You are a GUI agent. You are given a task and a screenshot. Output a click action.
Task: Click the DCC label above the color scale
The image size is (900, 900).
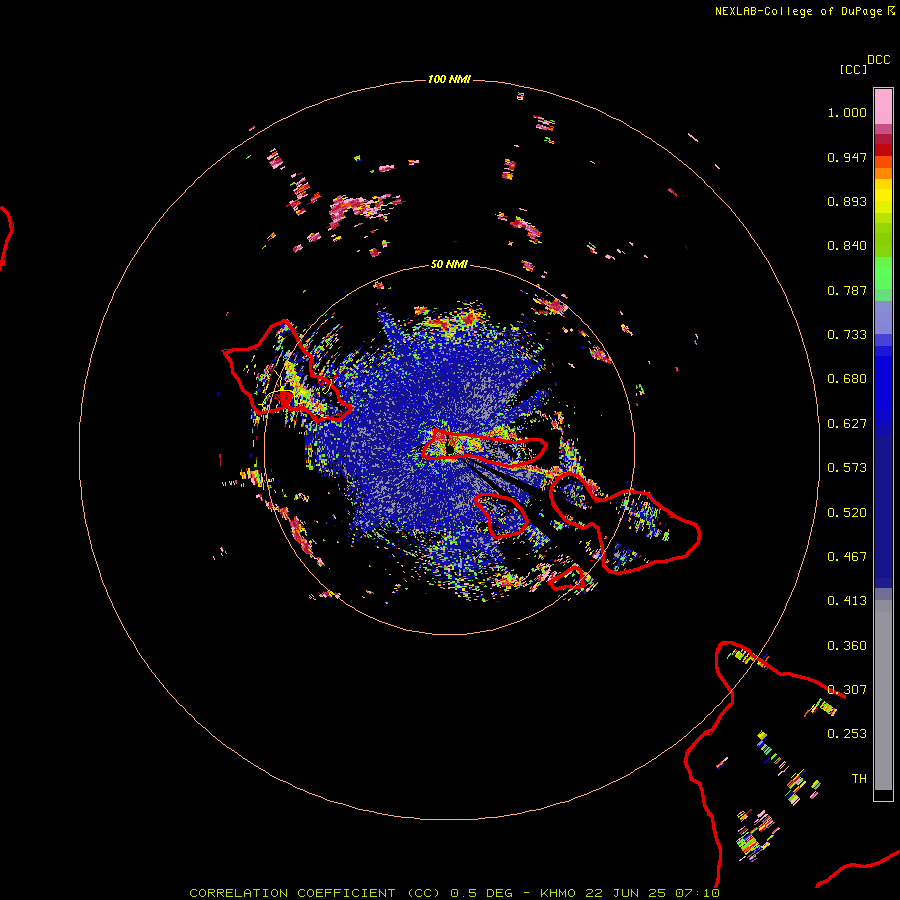(x=878, y=60)
